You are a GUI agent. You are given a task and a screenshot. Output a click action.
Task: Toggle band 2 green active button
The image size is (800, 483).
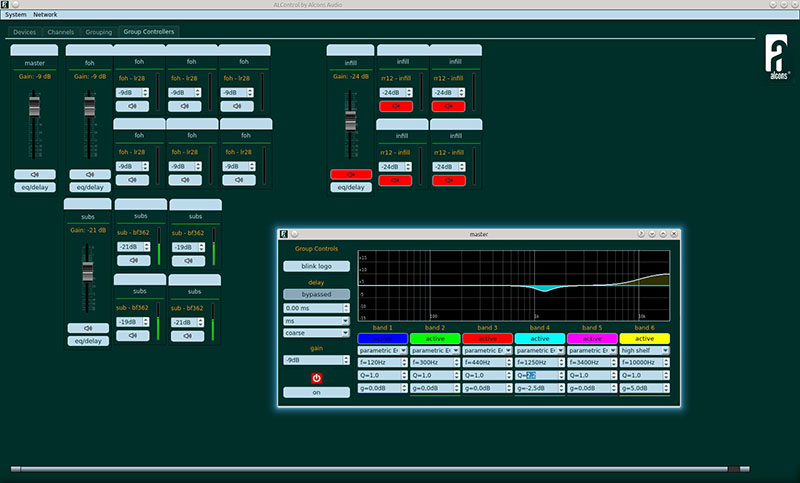(434, 338)
